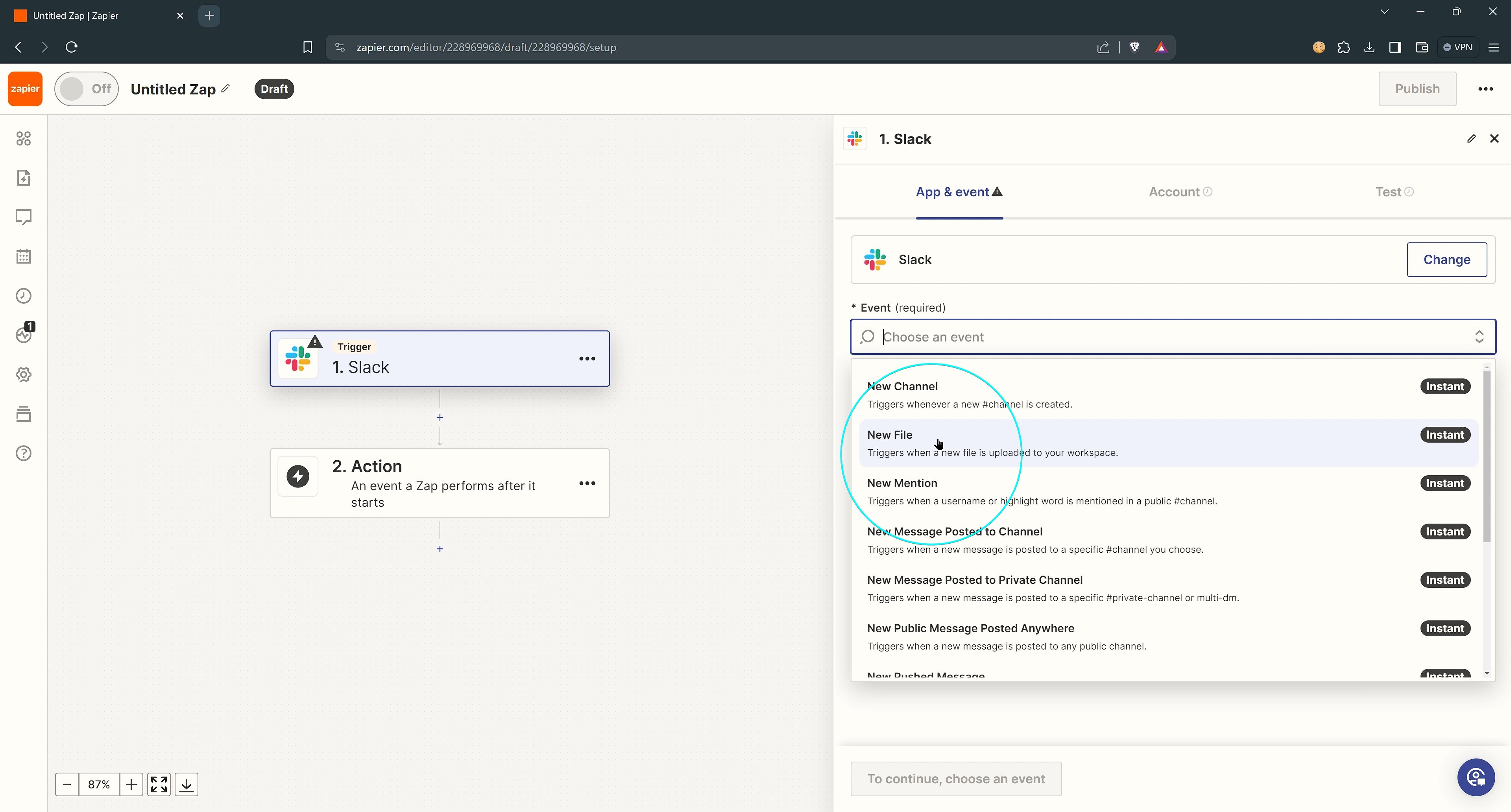Screen dimensions: 1511x812
Task: Click the fit-to-view icon
Action: 159,784
